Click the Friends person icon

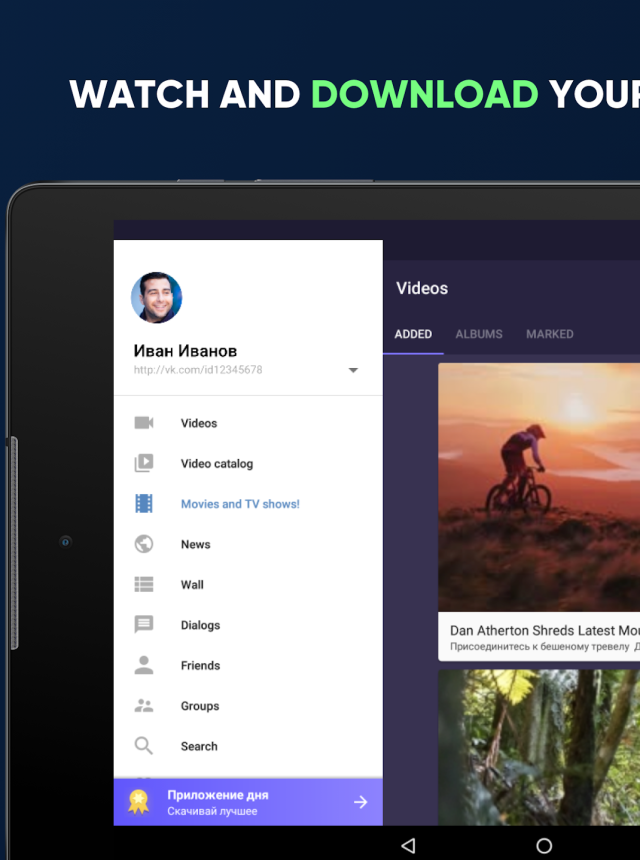pyautogui.click(x=144, y=665)
